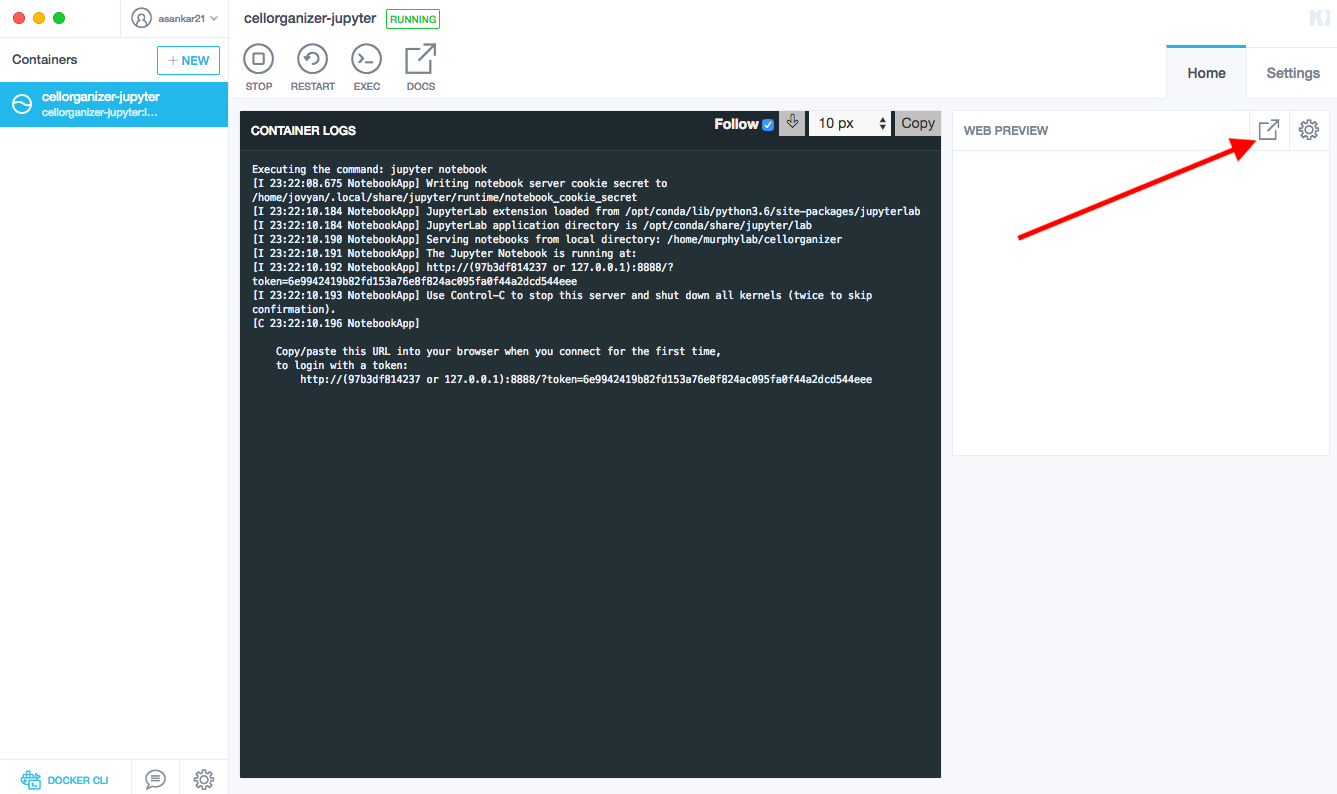
Task: Click the scroll-down arrow in the logs header
Action: pyautogui.click(x=792, y=123)
